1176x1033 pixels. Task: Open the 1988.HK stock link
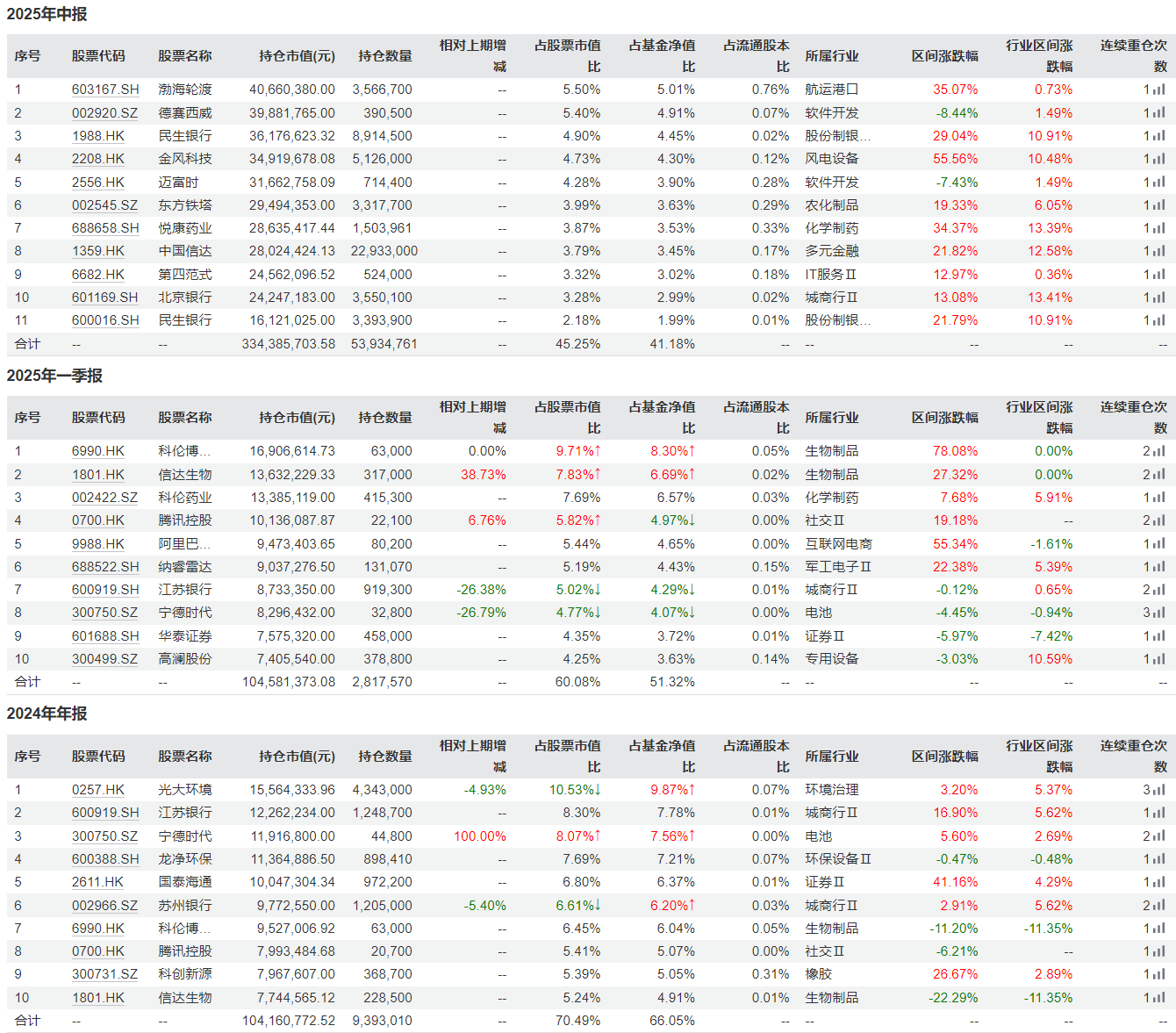98,136
